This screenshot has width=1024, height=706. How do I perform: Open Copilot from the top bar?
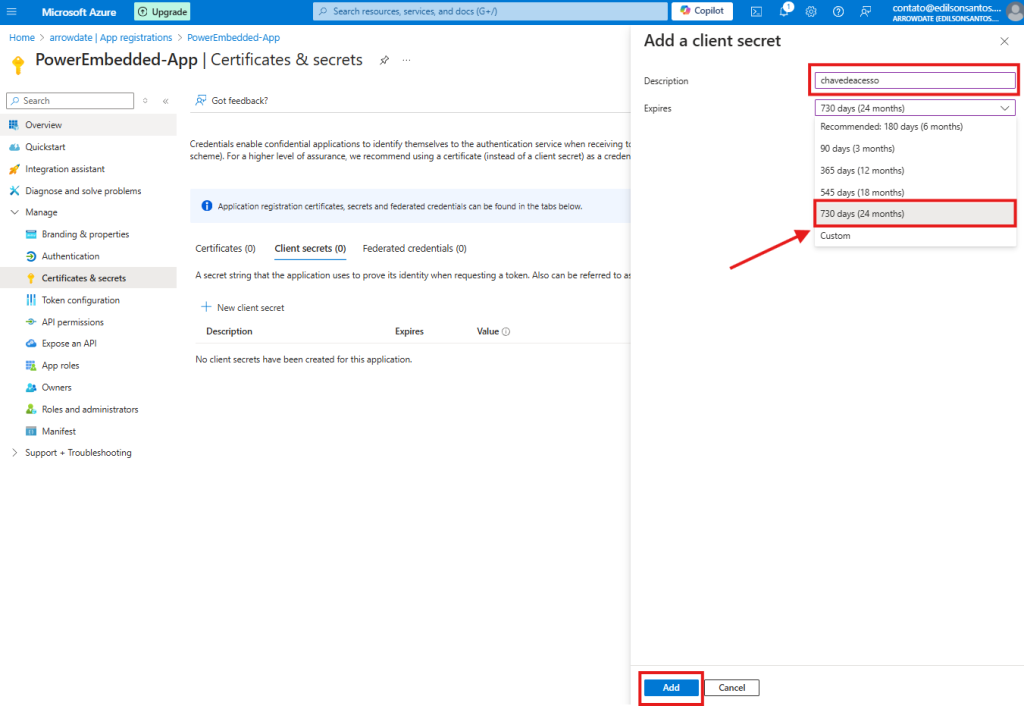click(702, 11)
